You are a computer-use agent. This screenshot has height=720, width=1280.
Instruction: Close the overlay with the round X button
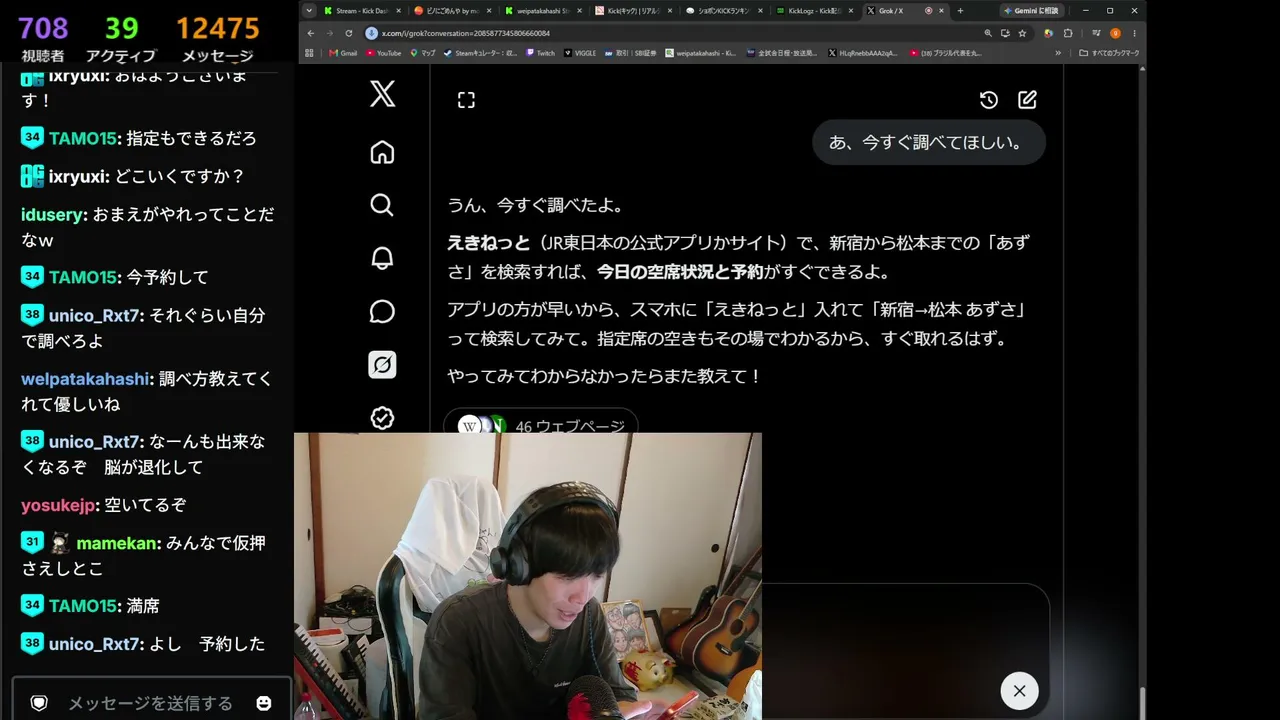[x=1019, y=691]
